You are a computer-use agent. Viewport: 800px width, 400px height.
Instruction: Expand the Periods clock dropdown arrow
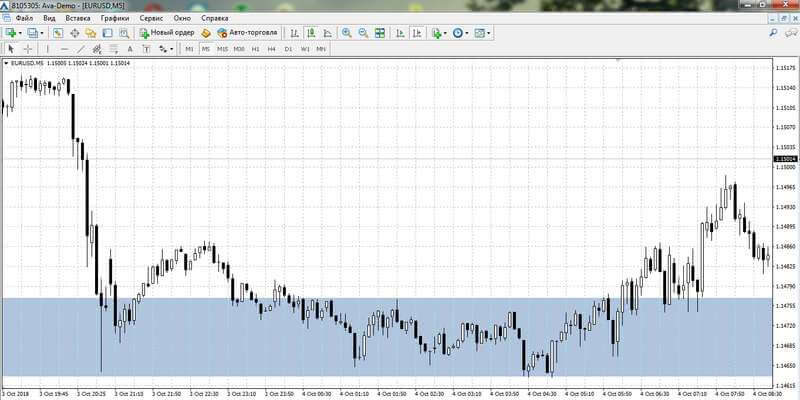[x=466, y=33]
